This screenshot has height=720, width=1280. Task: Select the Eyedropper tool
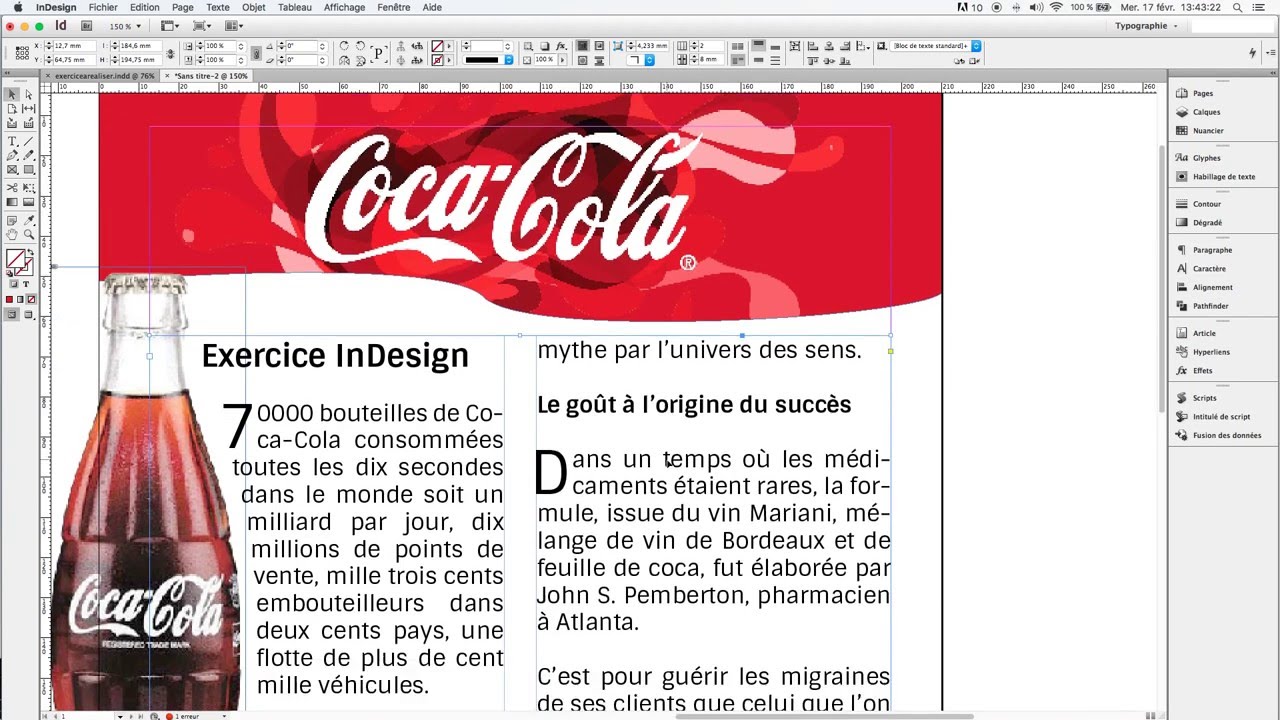(29, 220)
